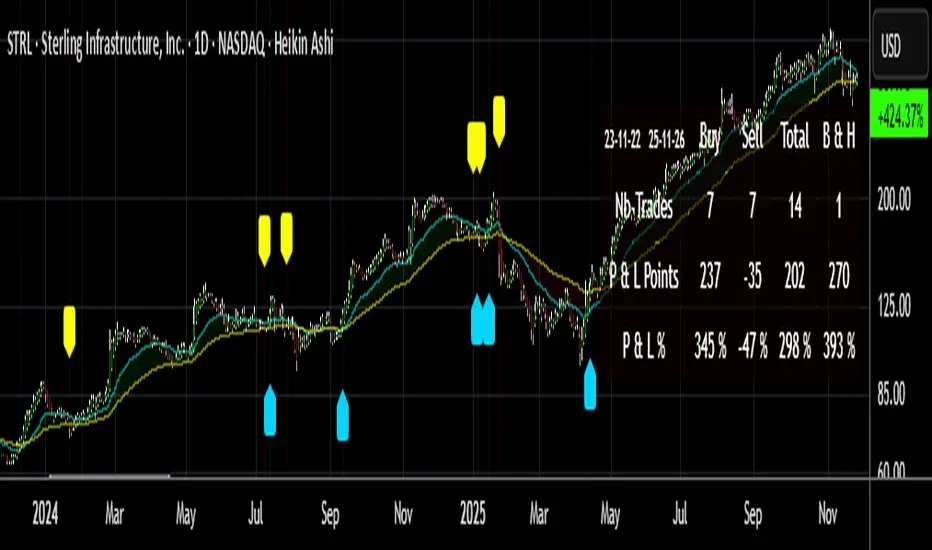Click the 2024 year label on time axis

(45, 513)
